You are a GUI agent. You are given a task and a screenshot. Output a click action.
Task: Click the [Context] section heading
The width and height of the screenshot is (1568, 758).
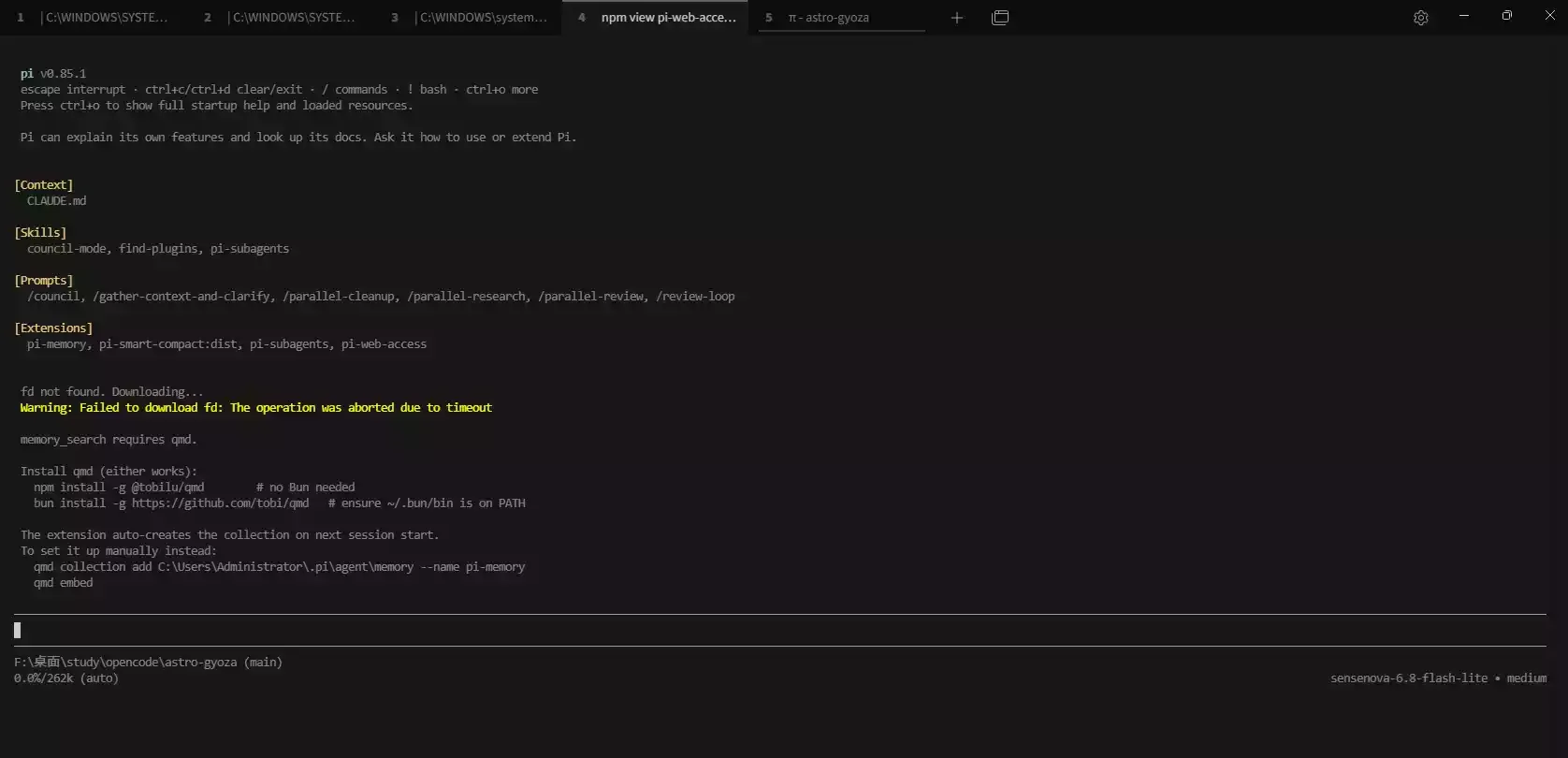pyautogui.click(x=44, y=185)
